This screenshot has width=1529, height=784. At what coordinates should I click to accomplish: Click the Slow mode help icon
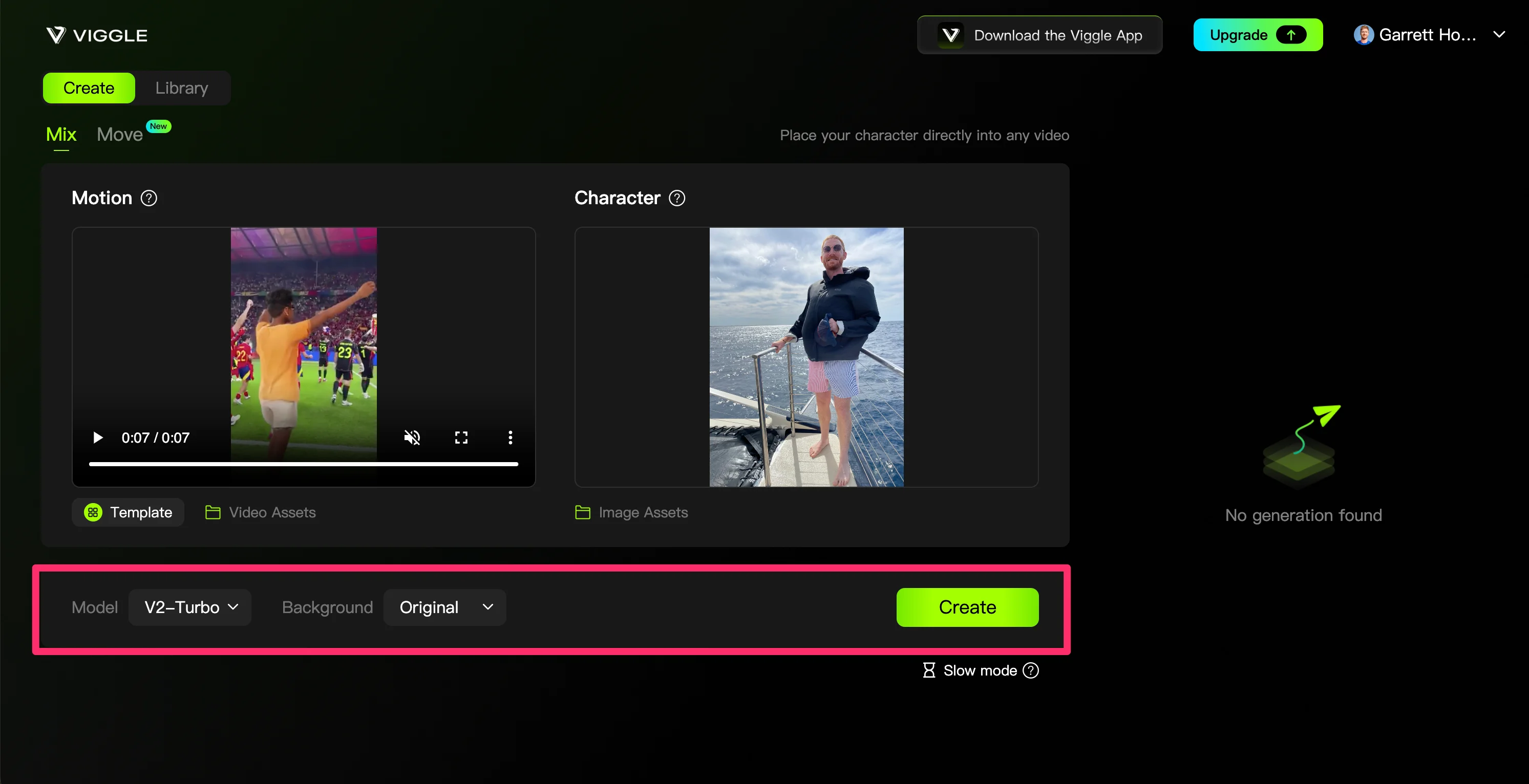click(x=1031, y=670)
